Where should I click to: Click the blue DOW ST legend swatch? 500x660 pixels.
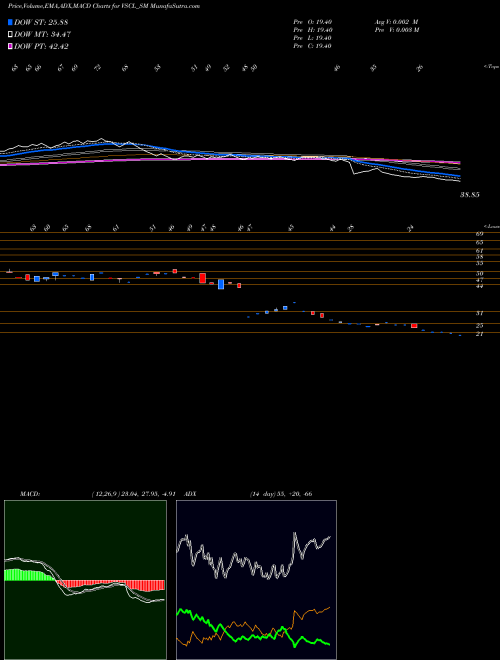(11, 22)
